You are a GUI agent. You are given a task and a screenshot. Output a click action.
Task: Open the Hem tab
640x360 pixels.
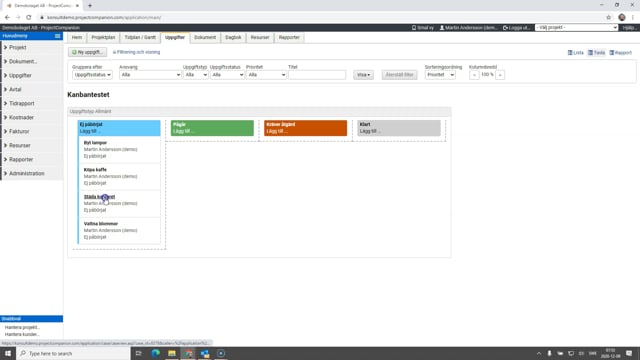pyautogui.click(x=77, y=38)
